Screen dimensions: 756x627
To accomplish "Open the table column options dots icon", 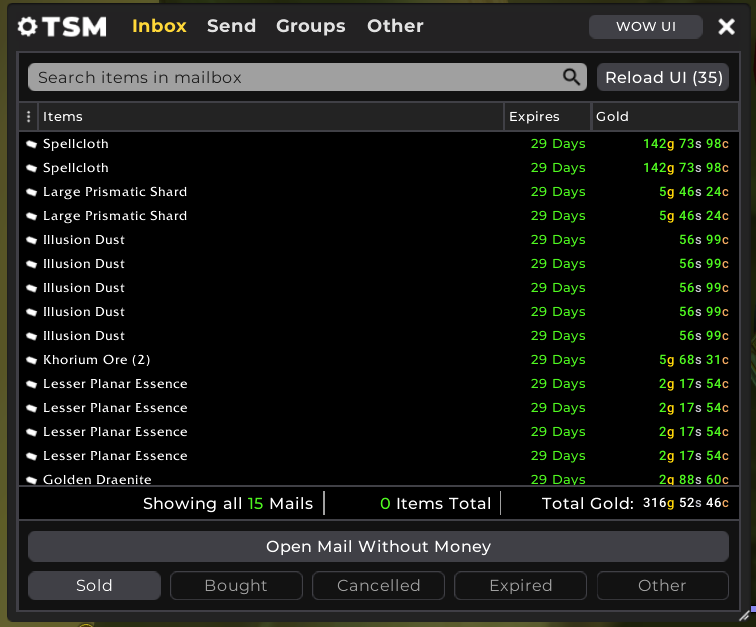I will (x=28, y=116).
